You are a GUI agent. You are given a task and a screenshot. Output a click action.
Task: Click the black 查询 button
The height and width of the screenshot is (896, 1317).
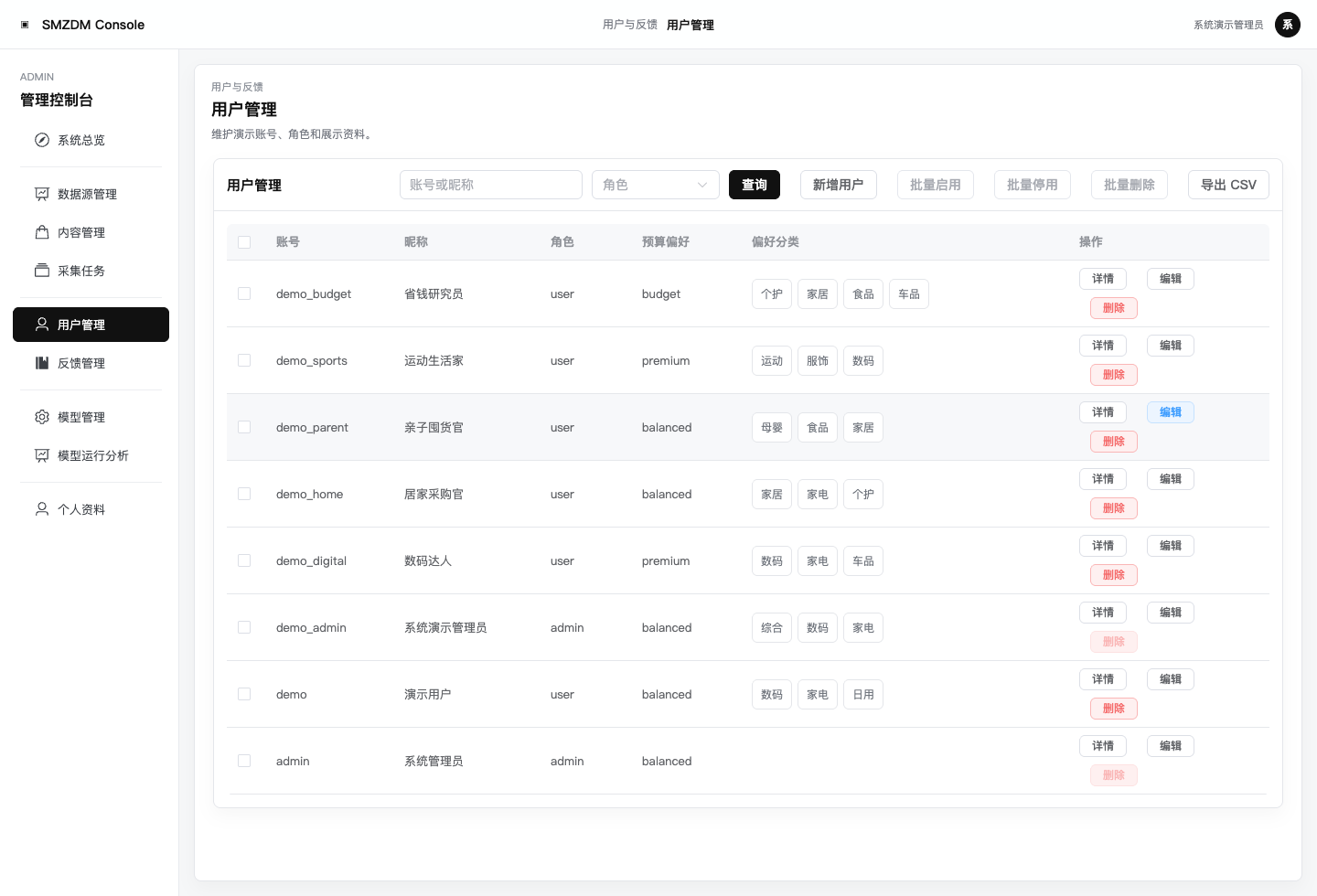click(x=755, y=185)
